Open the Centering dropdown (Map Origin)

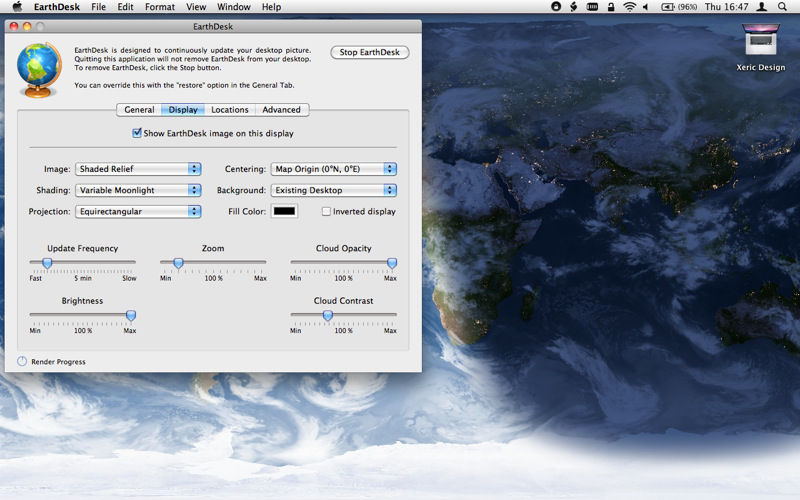click(x=334, y=169)
